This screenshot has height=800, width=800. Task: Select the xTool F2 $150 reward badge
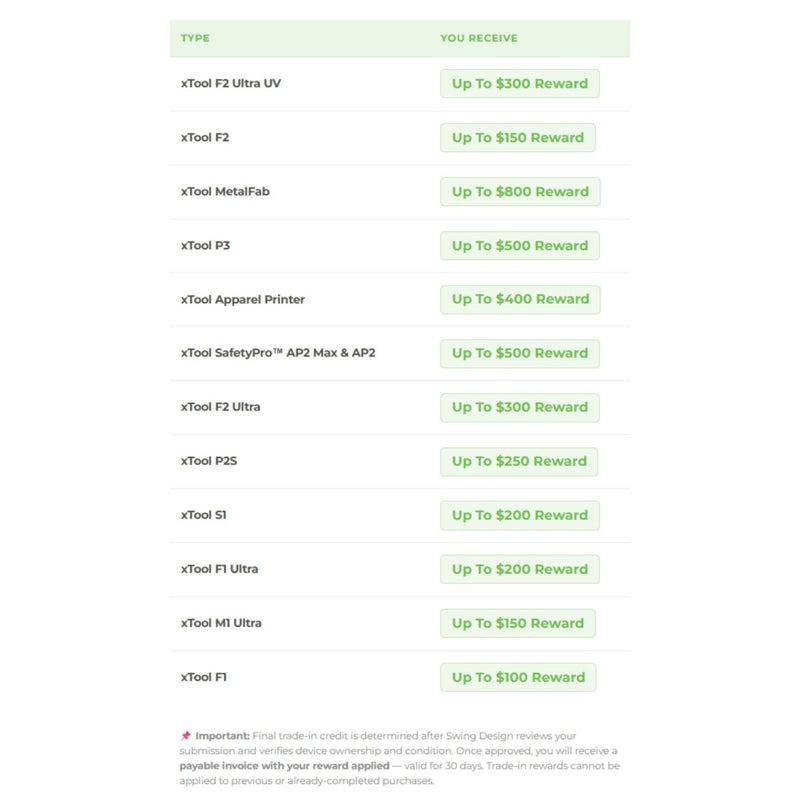pos(517,137)
